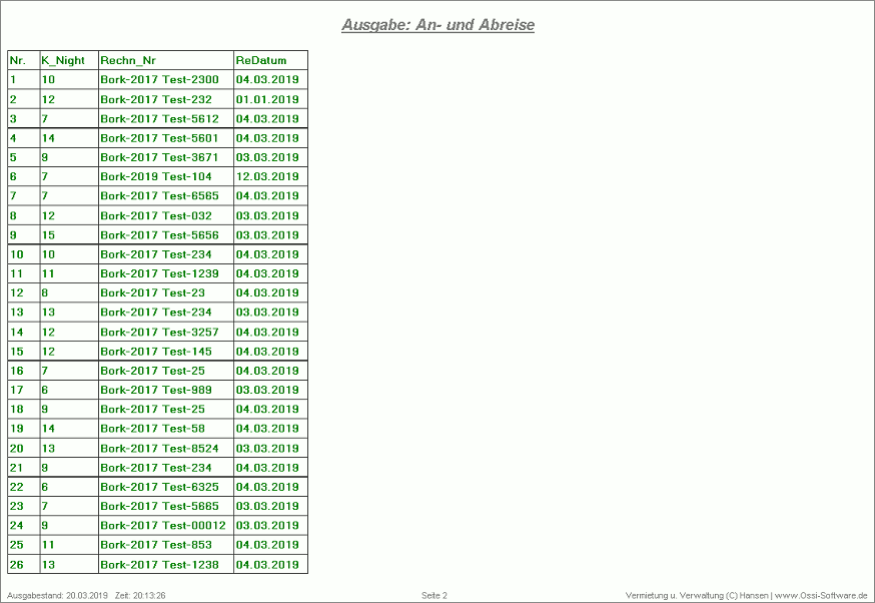Select invoice cell 'Bork-2017 Test-1239'
This screenshot has height=603, width=875.
159,274
